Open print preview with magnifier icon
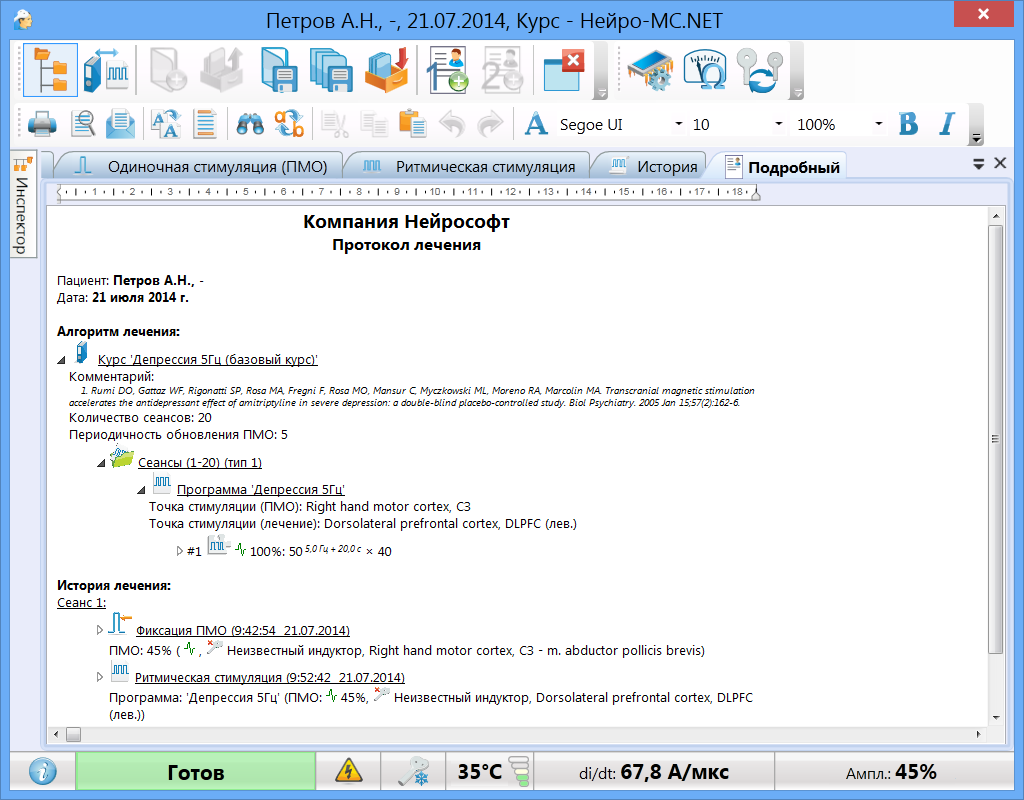The height and width of the screenshot is (800, 1024). pyautogui.click(x=82, y=124)
